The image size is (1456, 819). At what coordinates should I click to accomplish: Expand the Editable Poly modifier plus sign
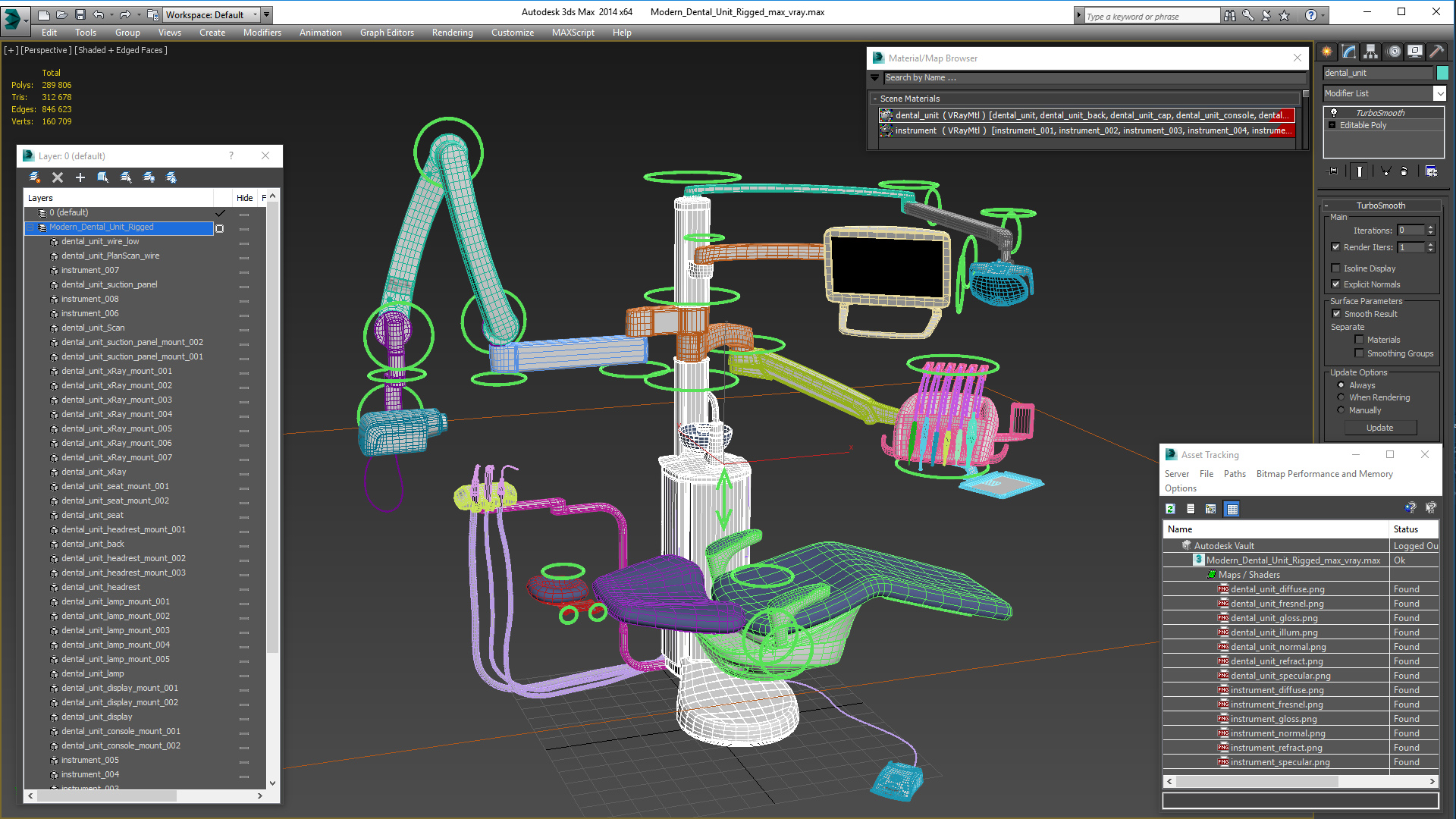click(x=1332, y=125)
